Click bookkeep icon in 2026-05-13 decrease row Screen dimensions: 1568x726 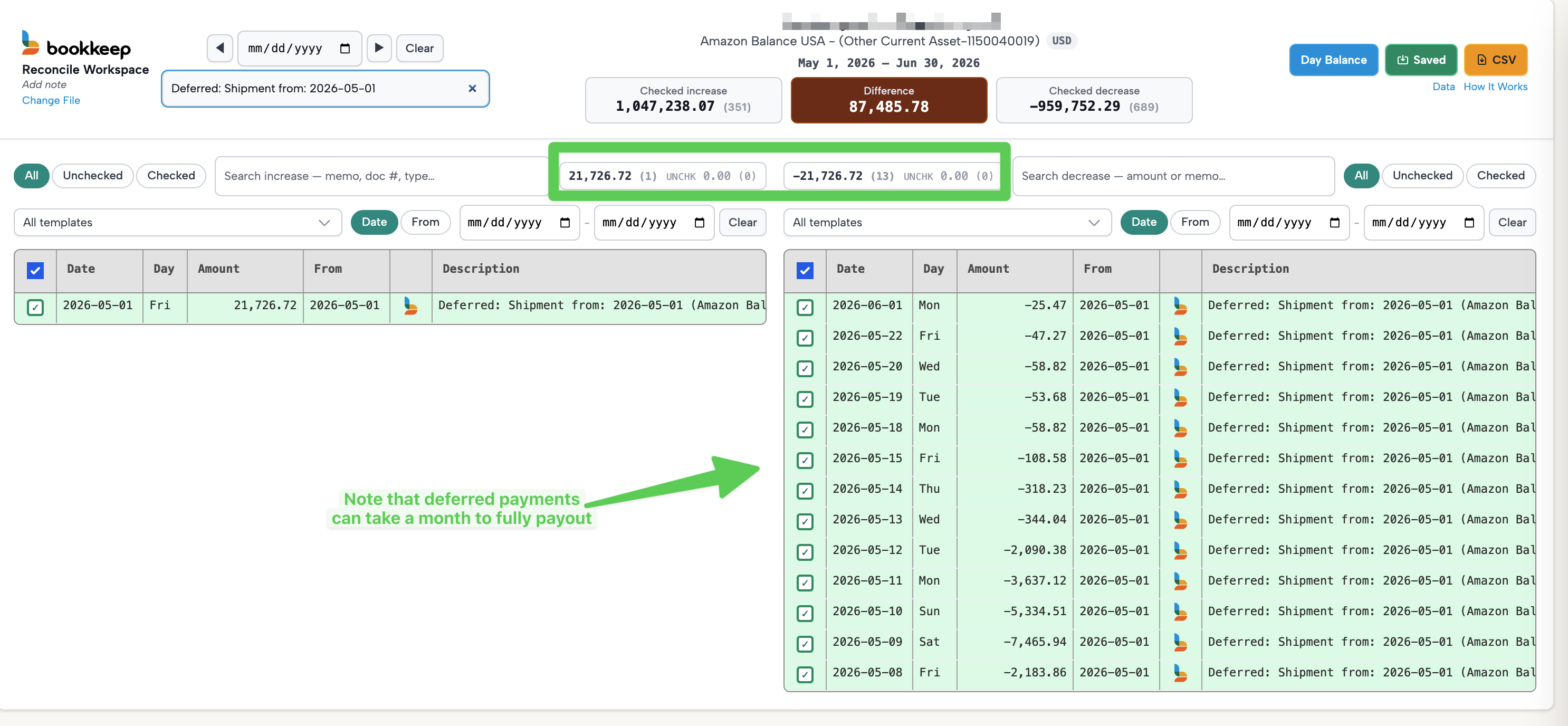pyautogui.click(x=1180, y=520)
